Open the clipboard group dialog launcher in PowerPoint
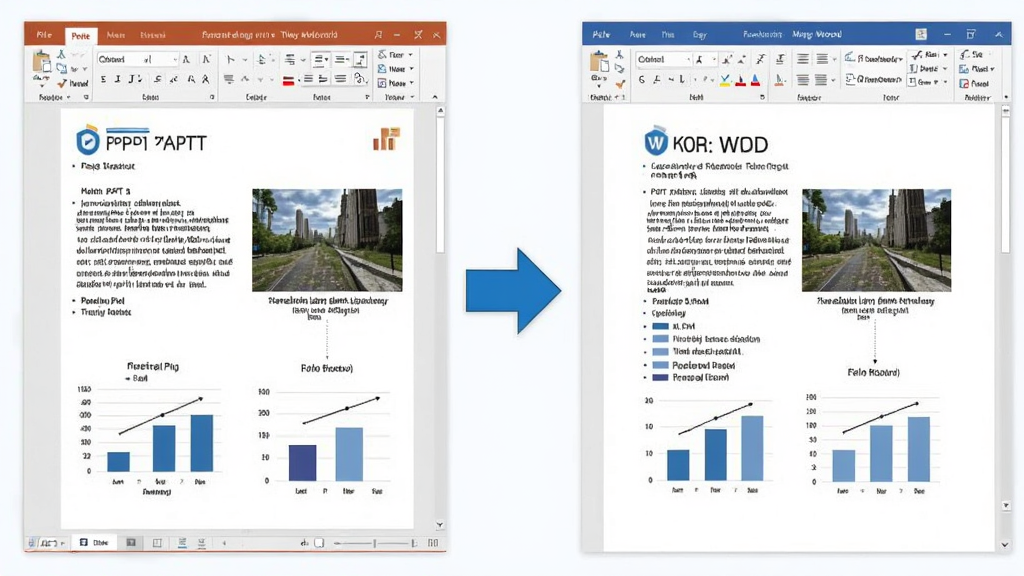Viewport: 1024px width, 576px height. [x=86, y=97]
